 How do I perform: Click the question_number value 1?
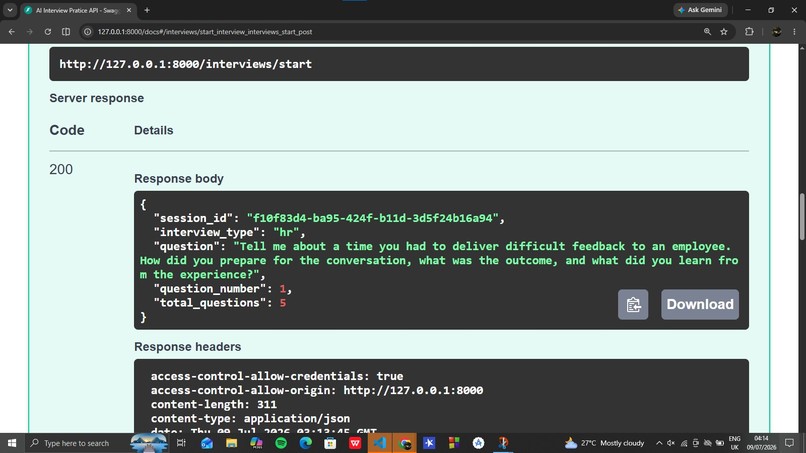coord(283,289)
